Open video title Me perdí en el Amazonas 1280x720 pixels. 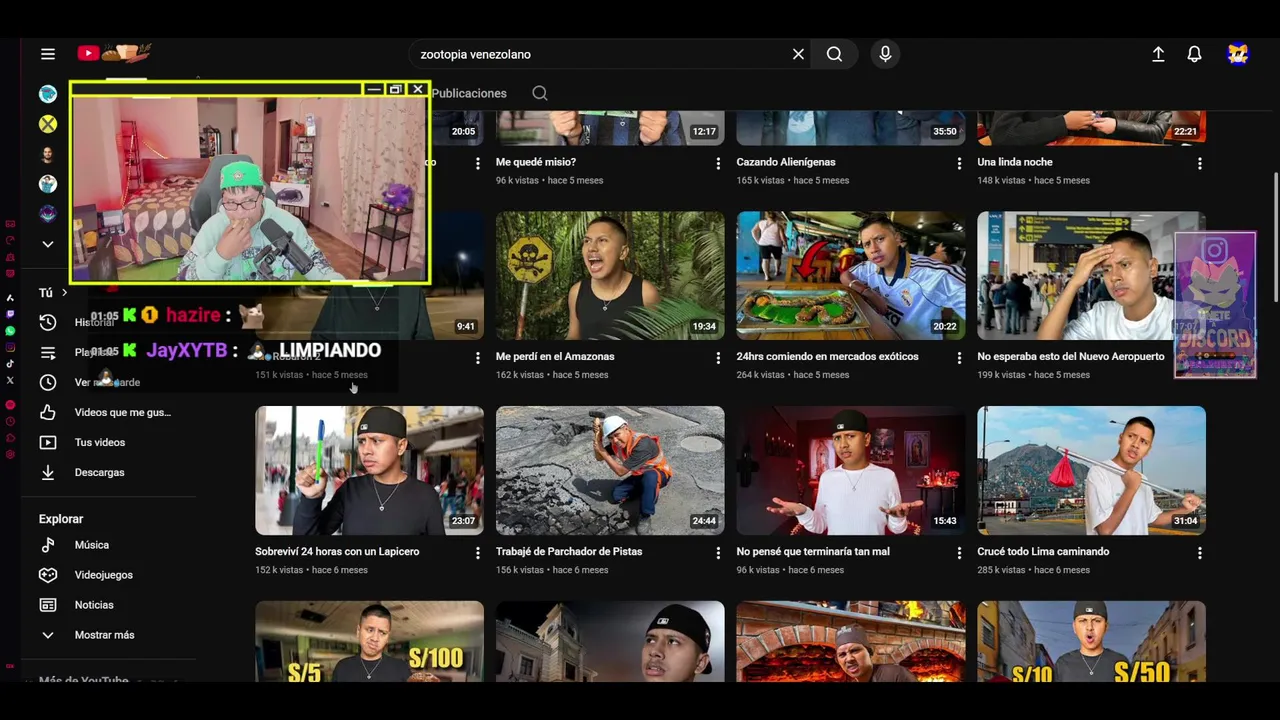pos(555,356)
